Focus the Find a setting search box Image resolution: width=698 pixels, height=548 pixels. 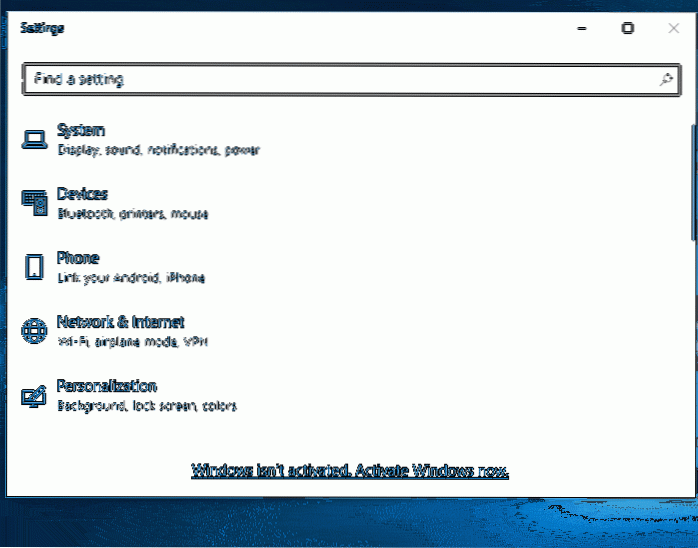pyautogui.click(x=340, y=78)
